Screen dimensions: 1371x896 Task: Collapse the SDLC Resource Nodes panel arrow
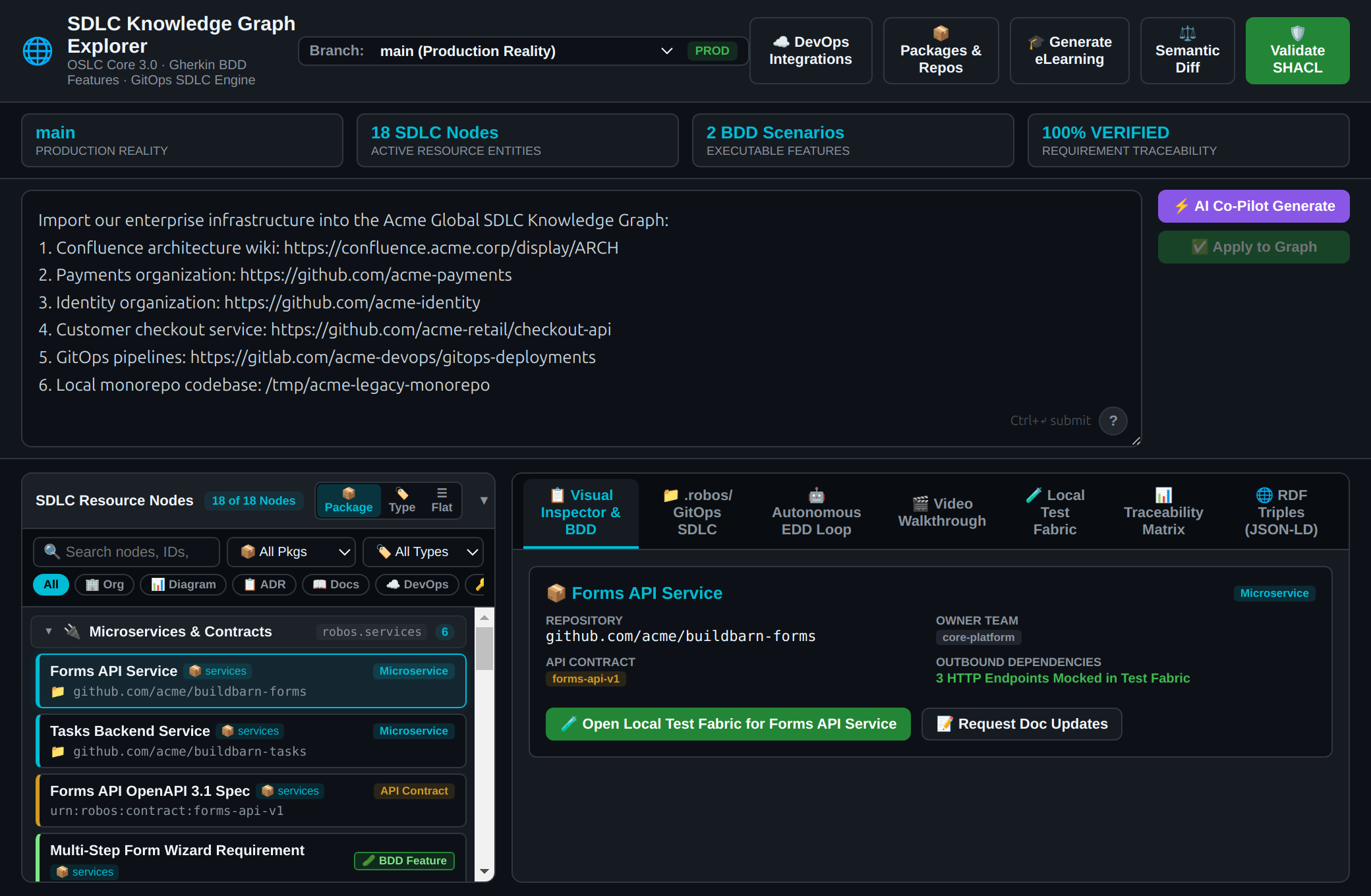pyautogui.click(x=484, y=501)
